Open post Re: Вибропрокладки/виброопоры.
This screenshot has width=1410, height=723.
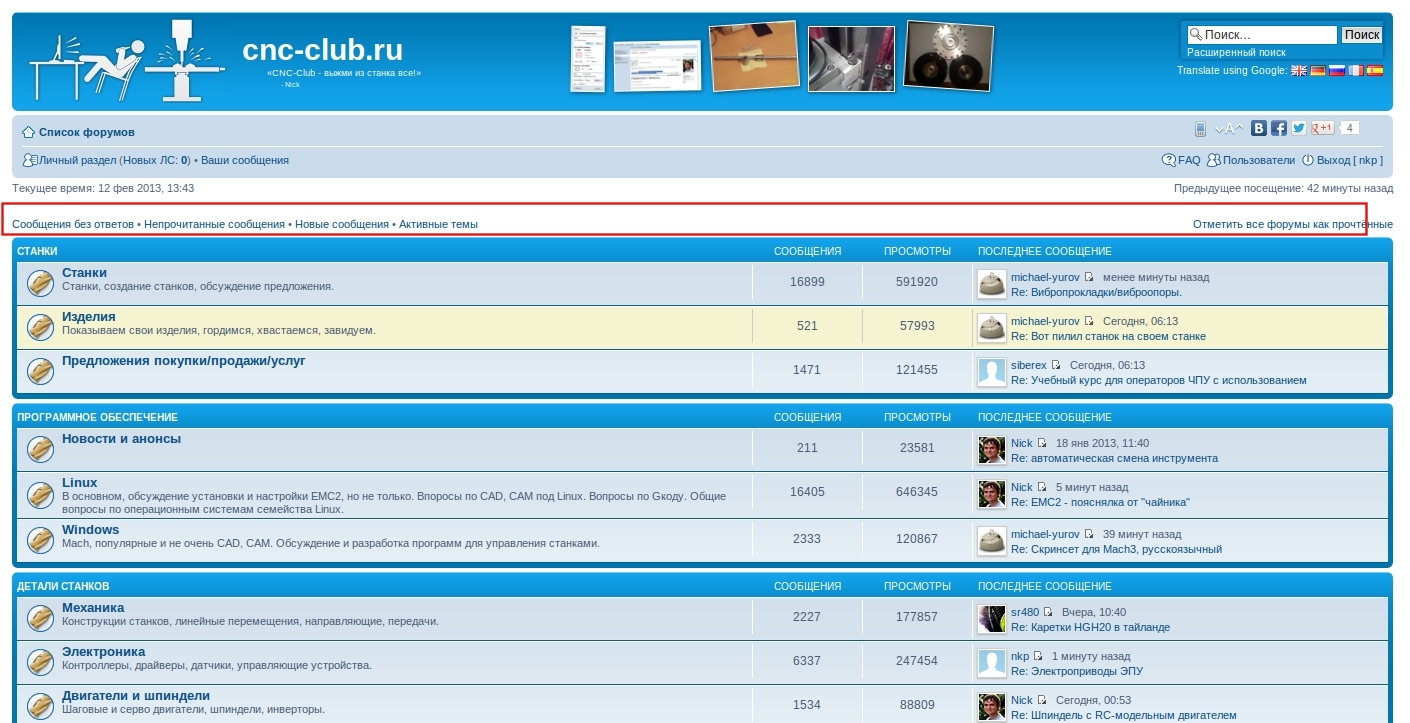[x=1096, y=292]
